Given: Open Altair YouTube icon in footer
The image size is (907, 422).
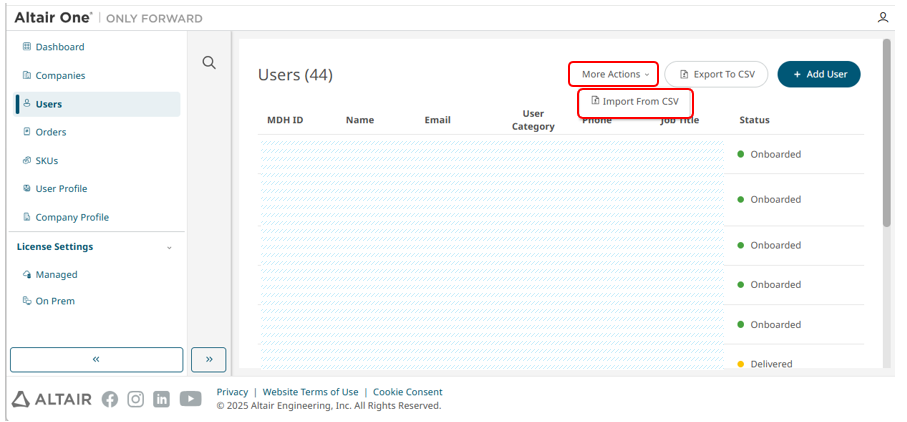Looking at the screenshot, I should pyautogui.click(x=190, y=399).
